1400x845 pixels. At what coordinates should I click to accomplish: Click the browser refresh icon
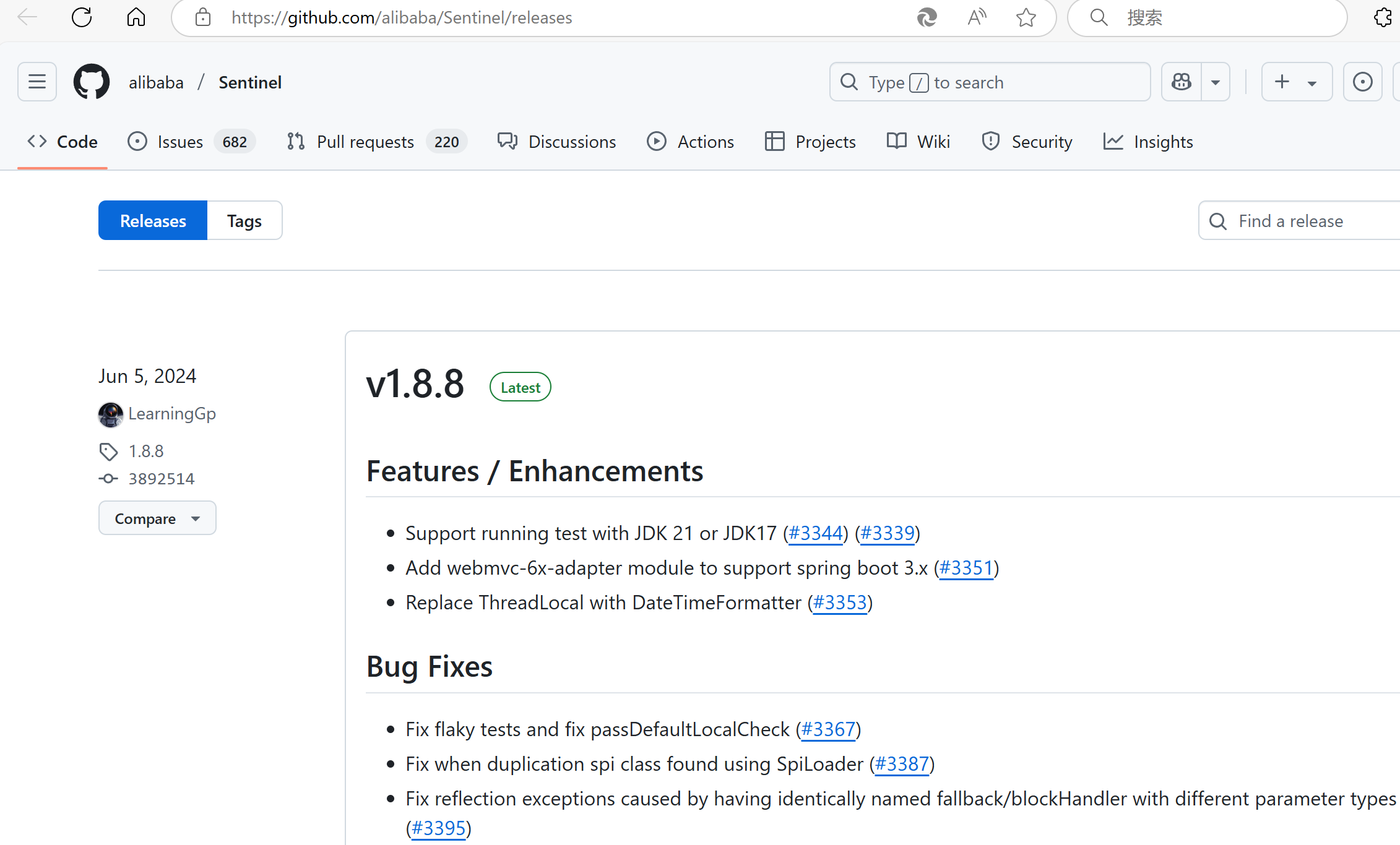click(x=82, y=17)
